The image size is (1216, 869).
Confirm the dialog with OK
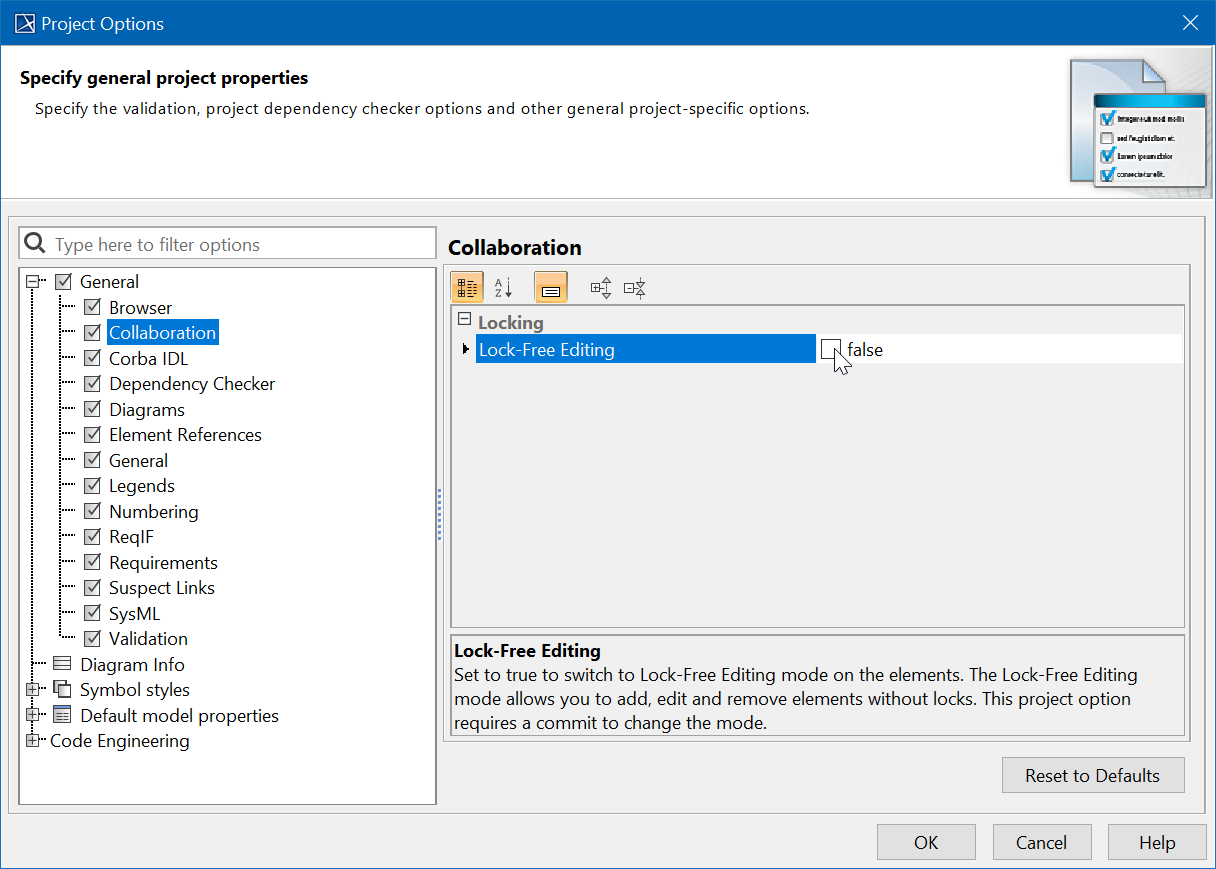pos(926,842)
